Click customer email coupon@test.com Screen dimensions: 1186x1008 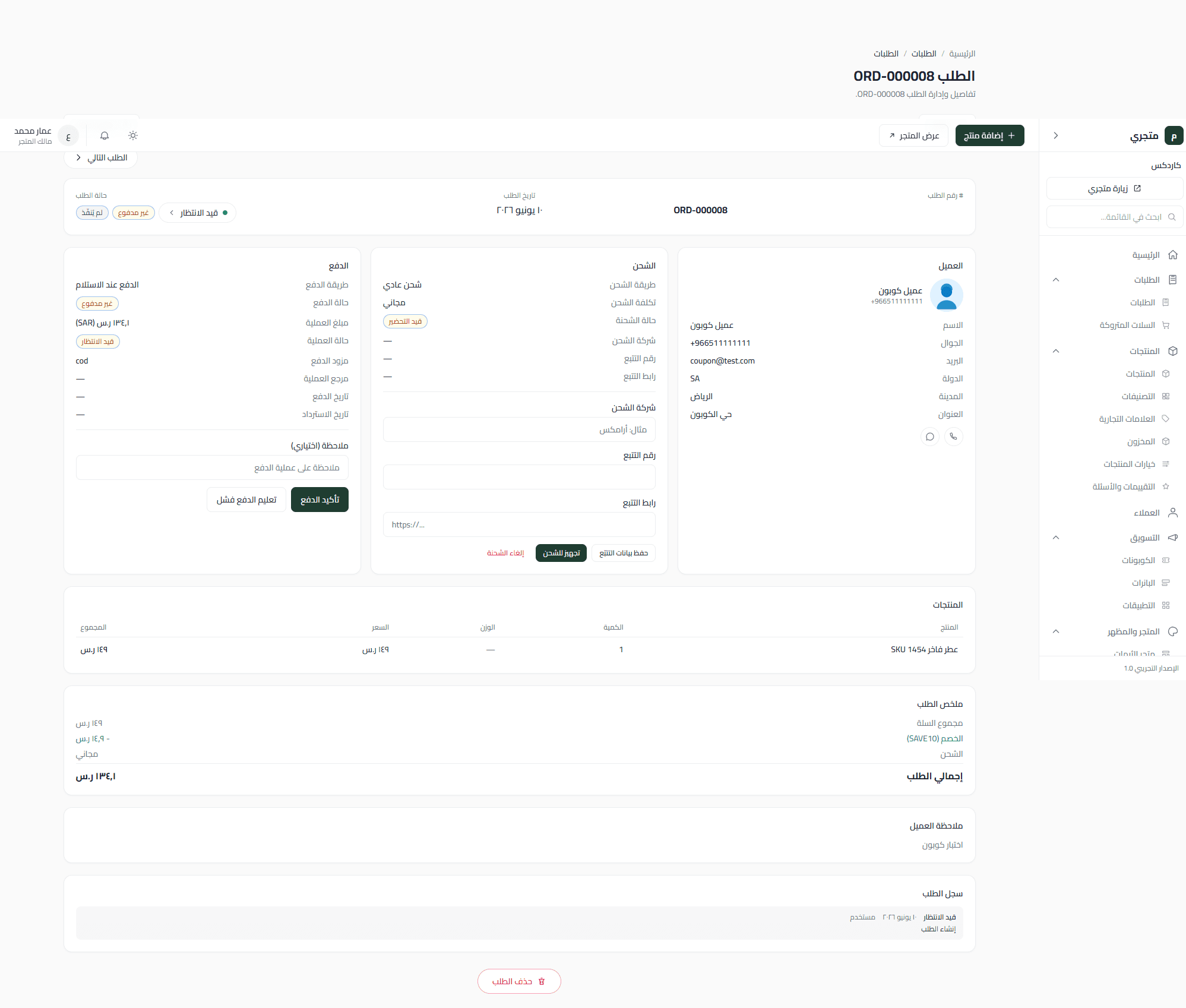(722, 361)
